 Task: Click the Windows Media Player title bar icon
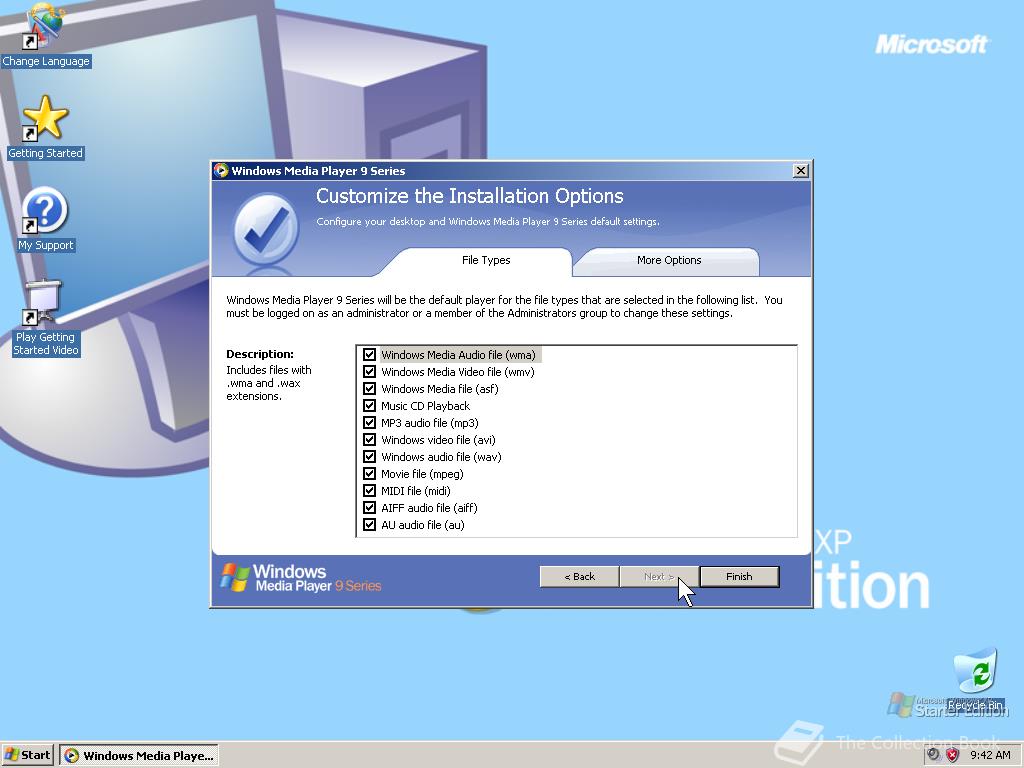coord(221,170)
